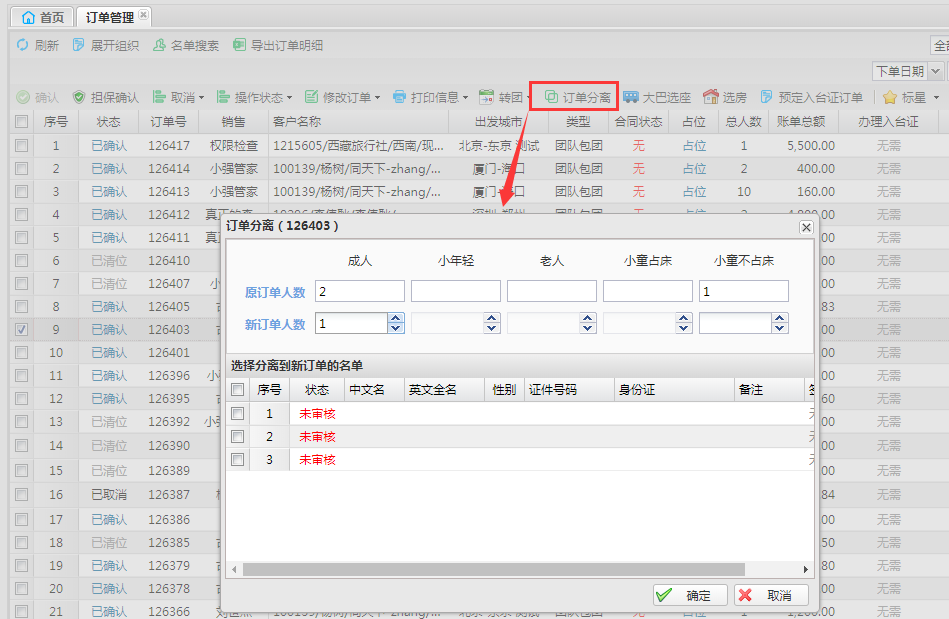Click the scrollbar right arrow in dialog
This screenshot has width=949, height=619.
click(x=806, y=569)
